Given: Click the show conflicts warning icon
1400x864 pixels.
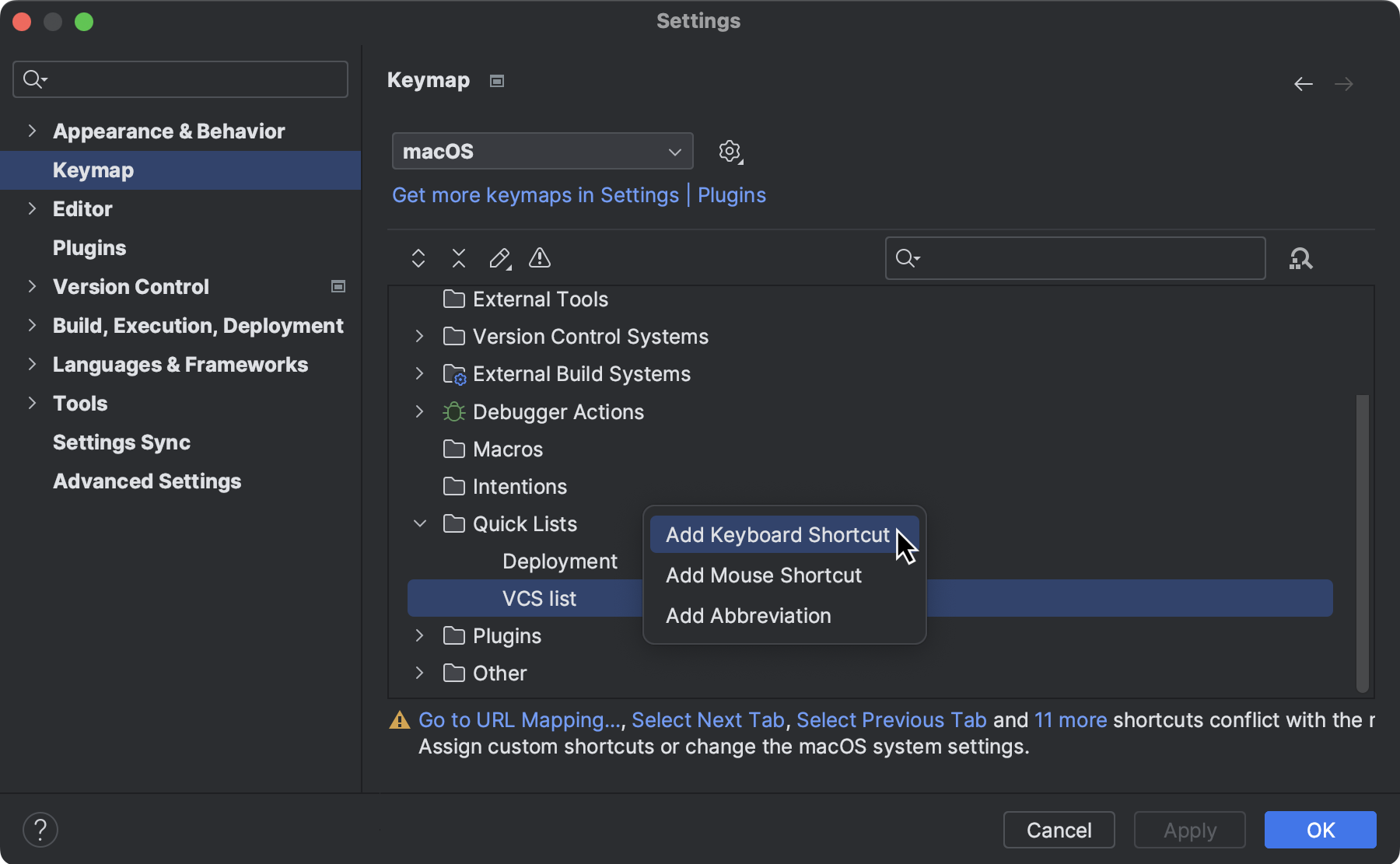Looking at the screenshot, I should 540,258.
